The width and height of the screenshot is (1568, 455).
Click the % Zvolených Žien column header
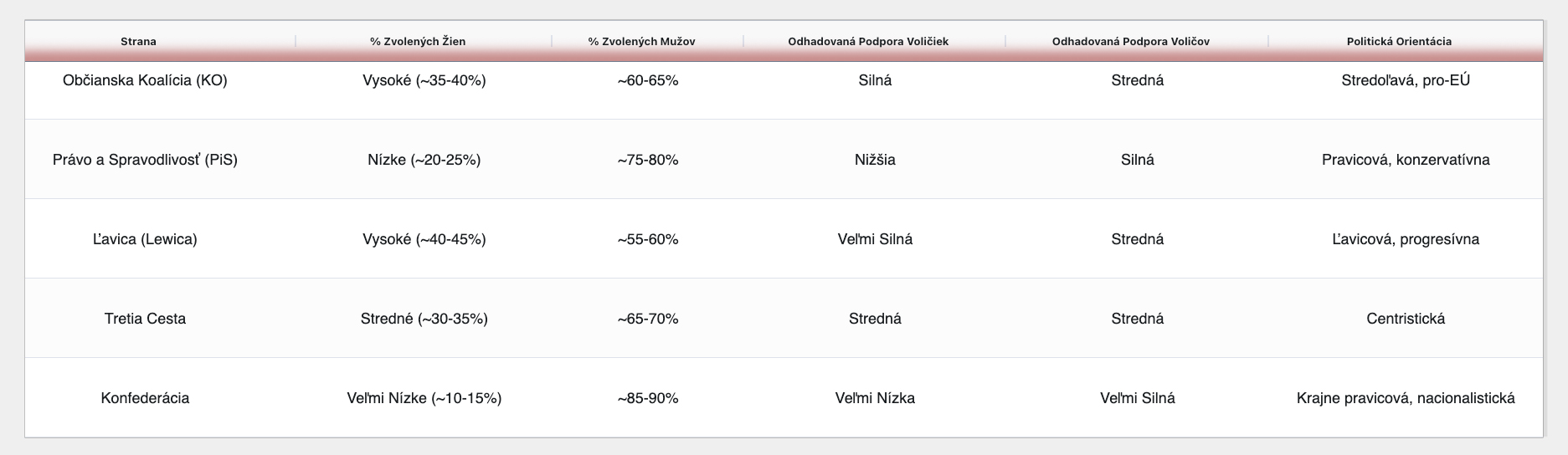tap(418, 41)
